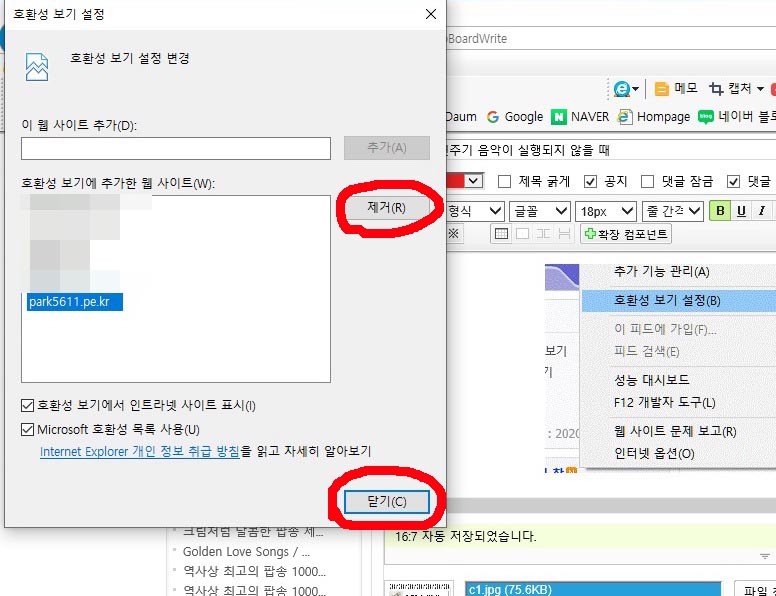
Task: Check the 댓글 잠금 checkbox
Action: tap(647, 182)
